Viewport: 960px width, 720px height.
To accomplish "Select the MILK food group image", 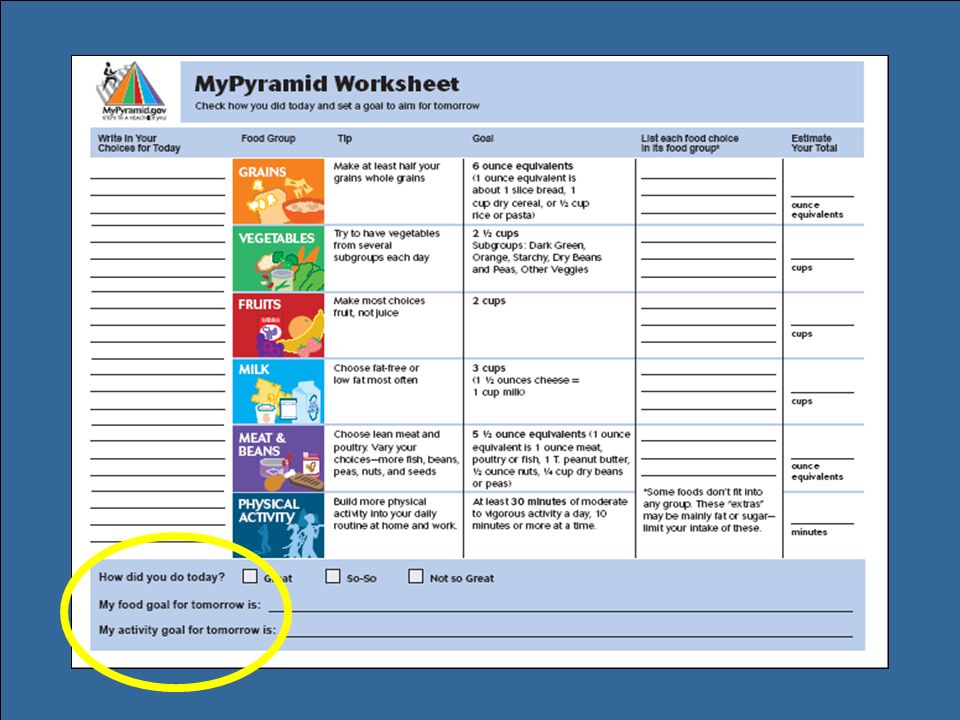I will tap(279, 392).
